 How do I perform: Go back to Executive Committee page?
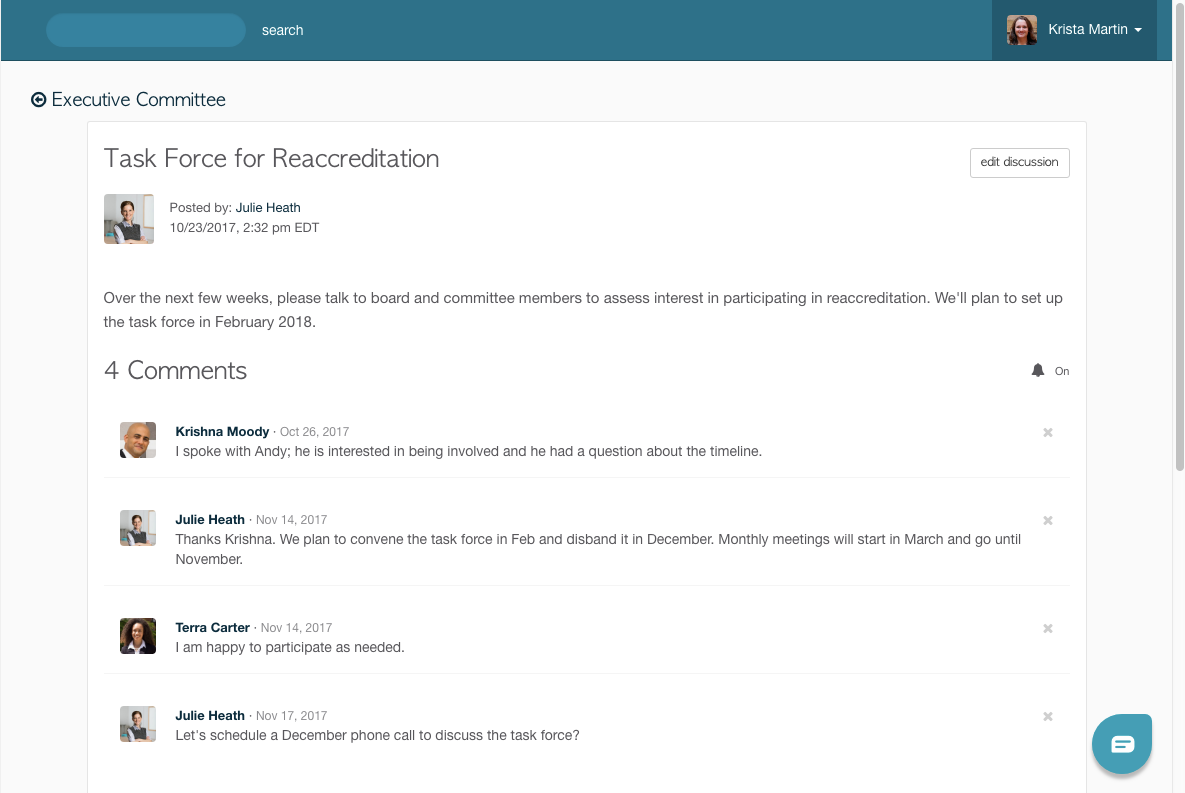(138, 100)
